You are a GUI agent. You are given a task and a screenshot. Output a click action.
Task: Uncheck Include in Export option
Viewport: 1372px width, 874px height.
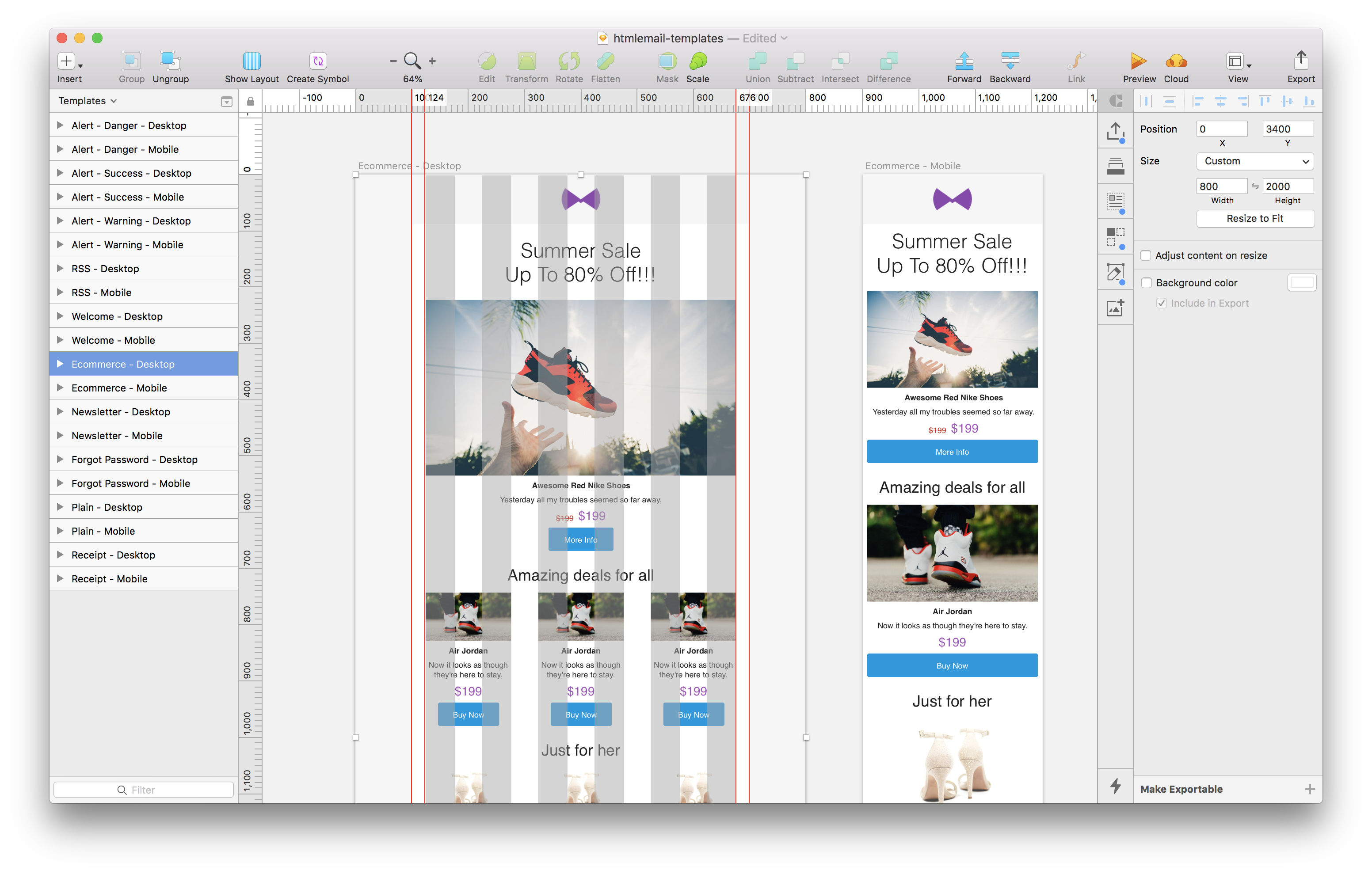pos(1161,304)
